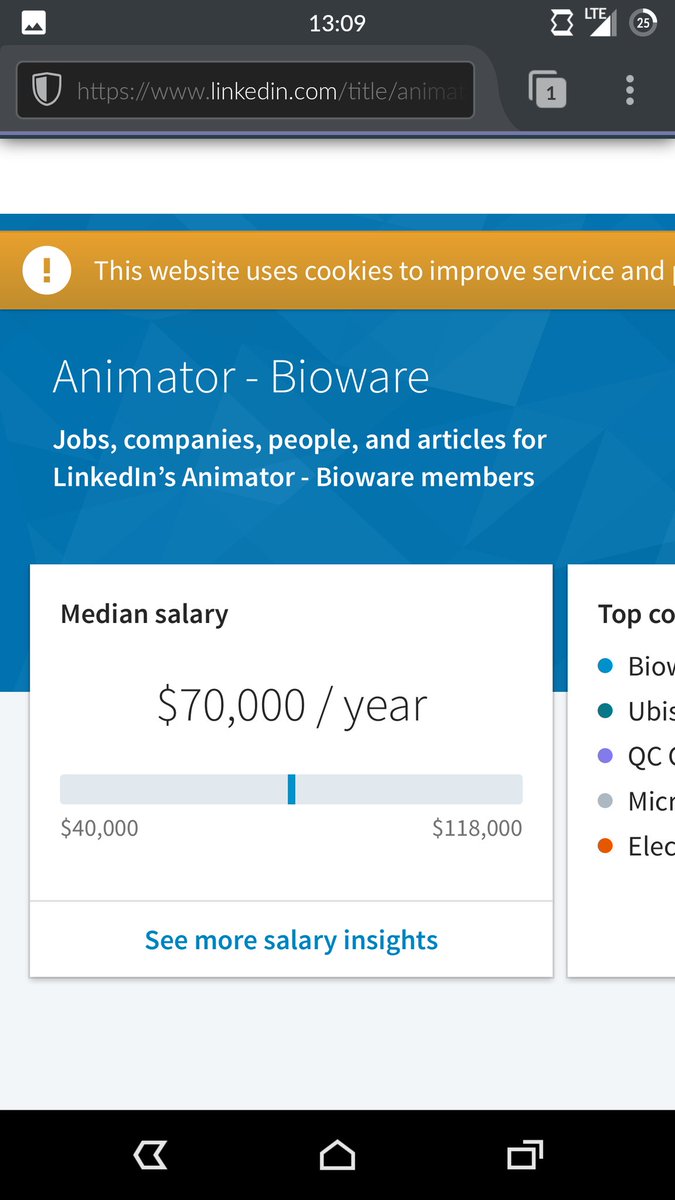Viewport: 675px width, 1200px height.
Task: Select the orange dot Electronic company entry
Action: pyautogui.click(x=636, y=846)
